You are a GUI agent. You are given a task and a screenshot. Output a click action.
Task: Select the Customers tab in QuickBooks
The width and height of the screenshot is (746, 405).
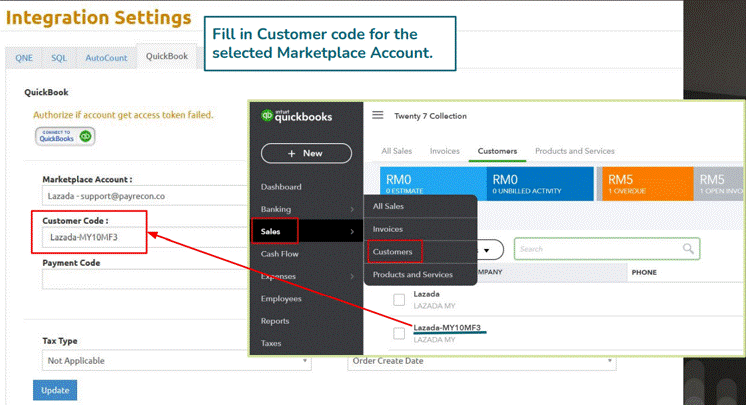point(497,151)
